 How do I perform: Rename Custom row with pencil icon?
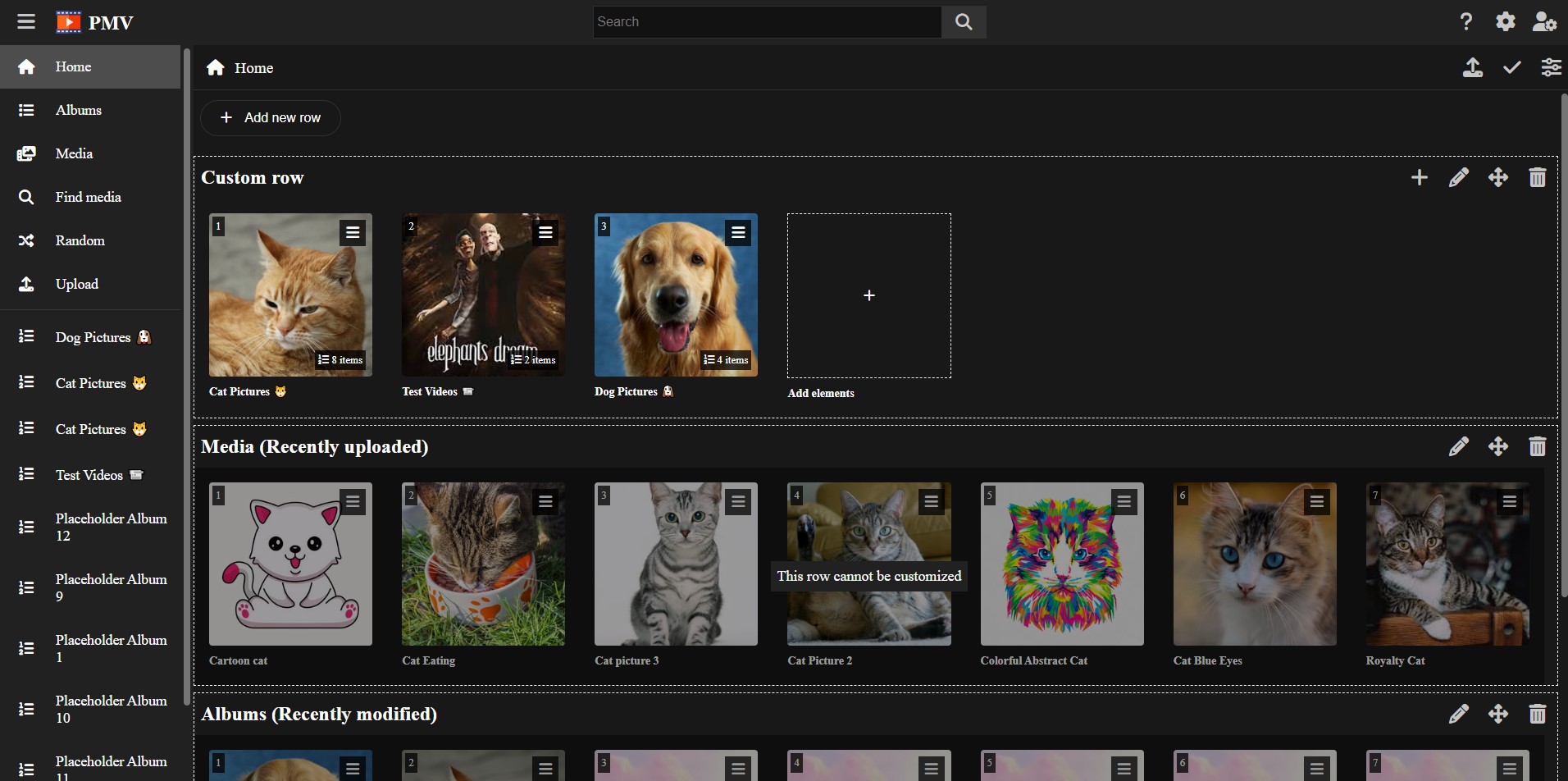click(x=1459, y=177)
